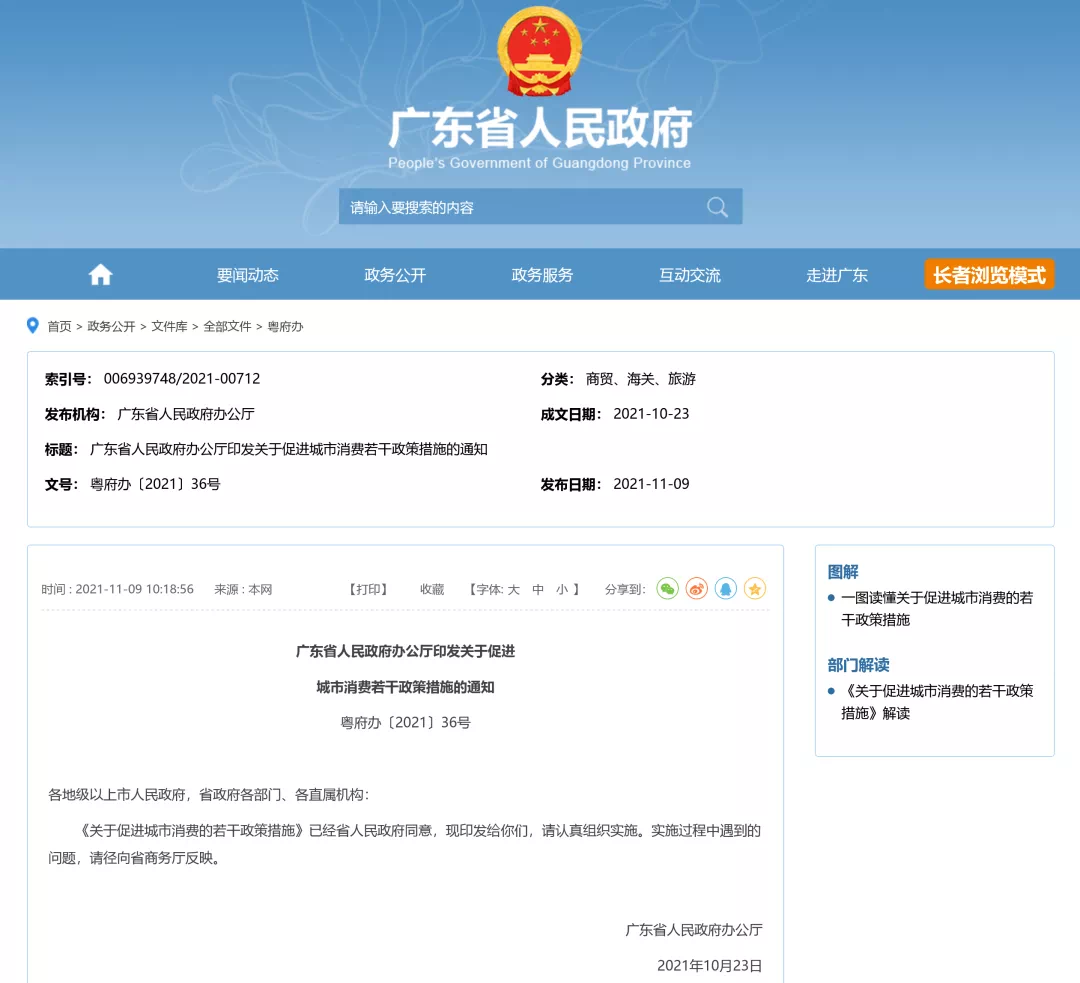1080x983 pixels.
Task: Click the 图解 sidebar heading
Action: pos(843,572)
